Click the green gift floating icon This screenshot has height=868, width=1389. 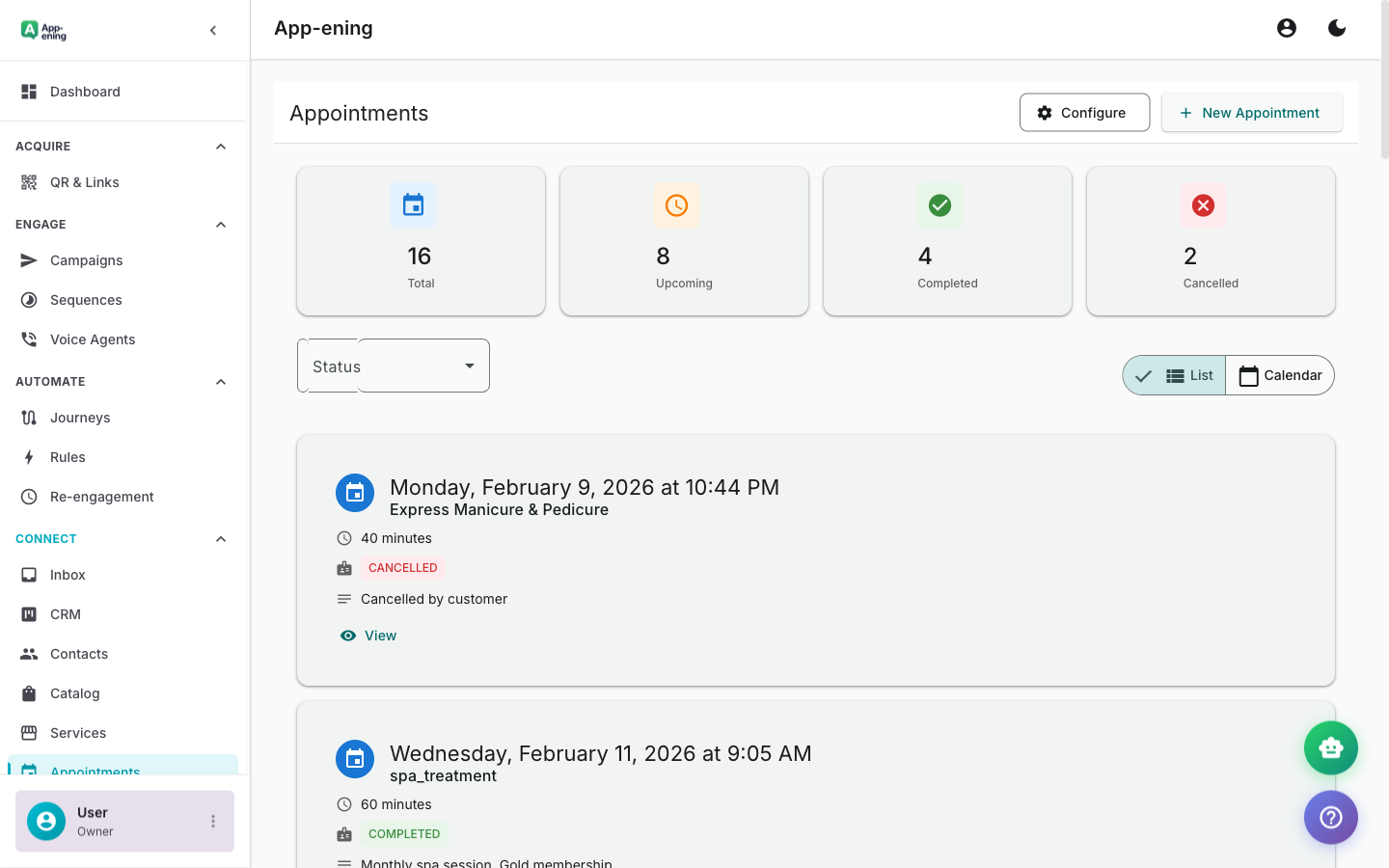pos(1330,747)
